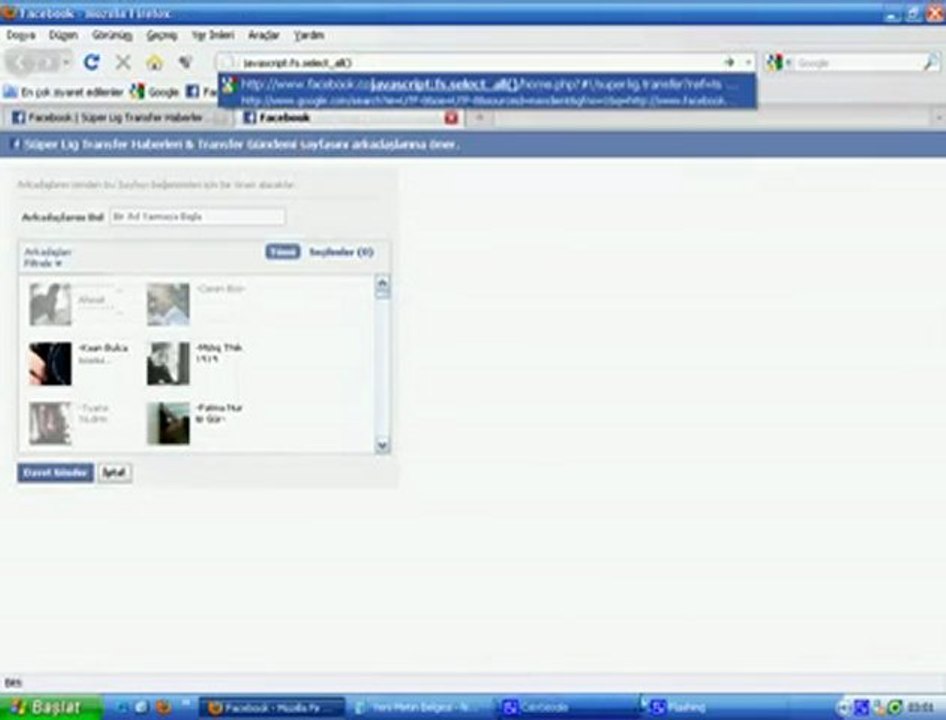Select the Tuana friend thumbnail
Screen dimensions: 946x720
point(50,423)
